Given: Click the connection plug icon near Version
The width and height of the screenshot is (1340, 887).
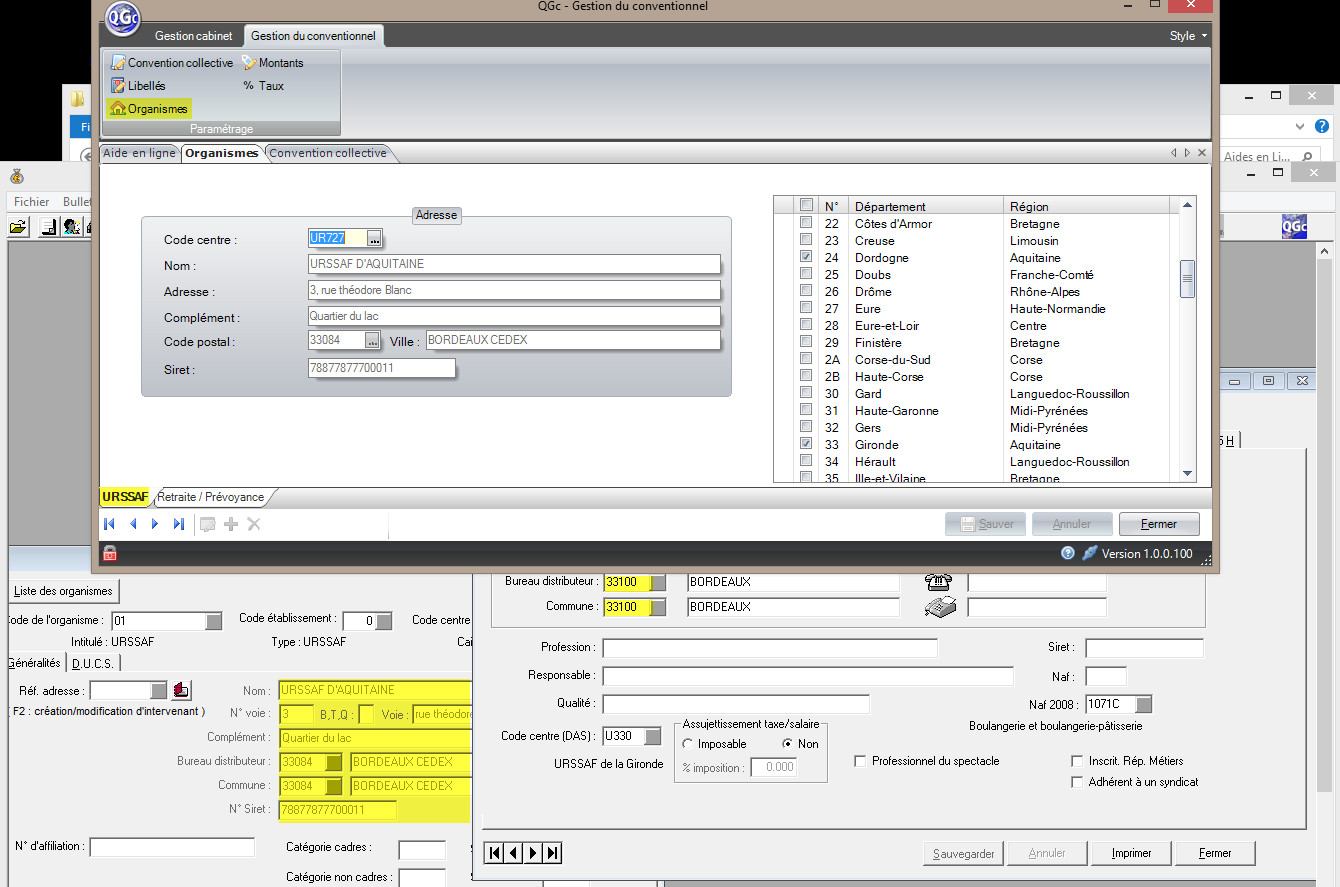Looking at the screenshot, I should coord(1089,553).
